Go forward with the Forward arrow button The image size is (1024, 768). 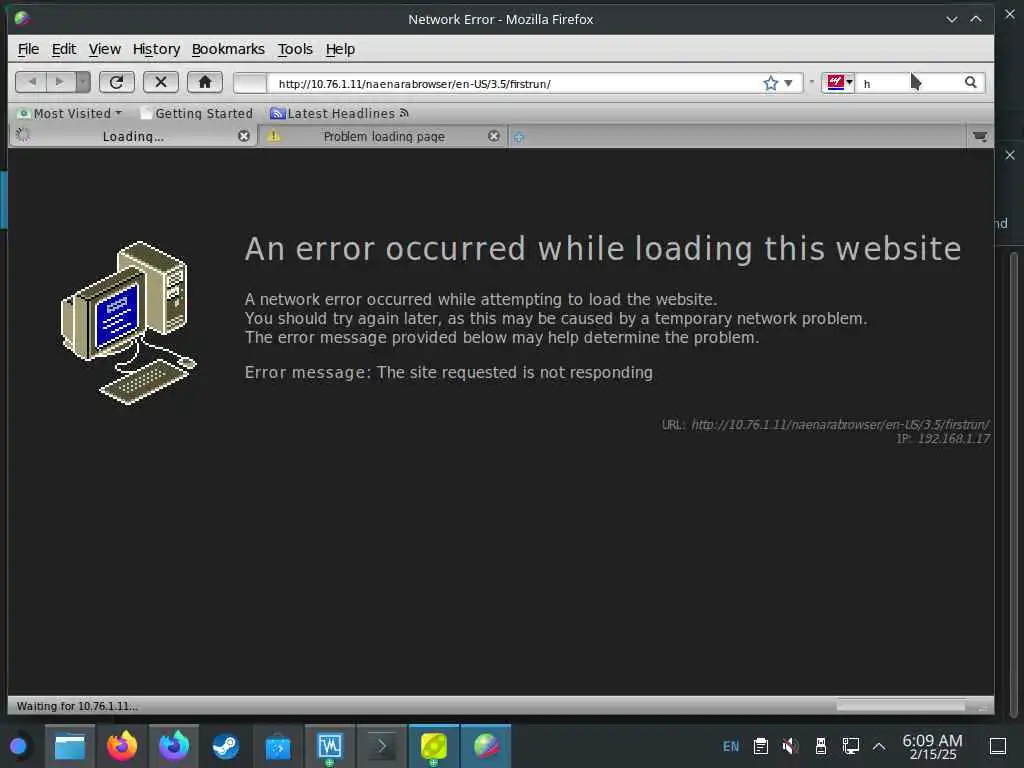(x=60, y=82)
